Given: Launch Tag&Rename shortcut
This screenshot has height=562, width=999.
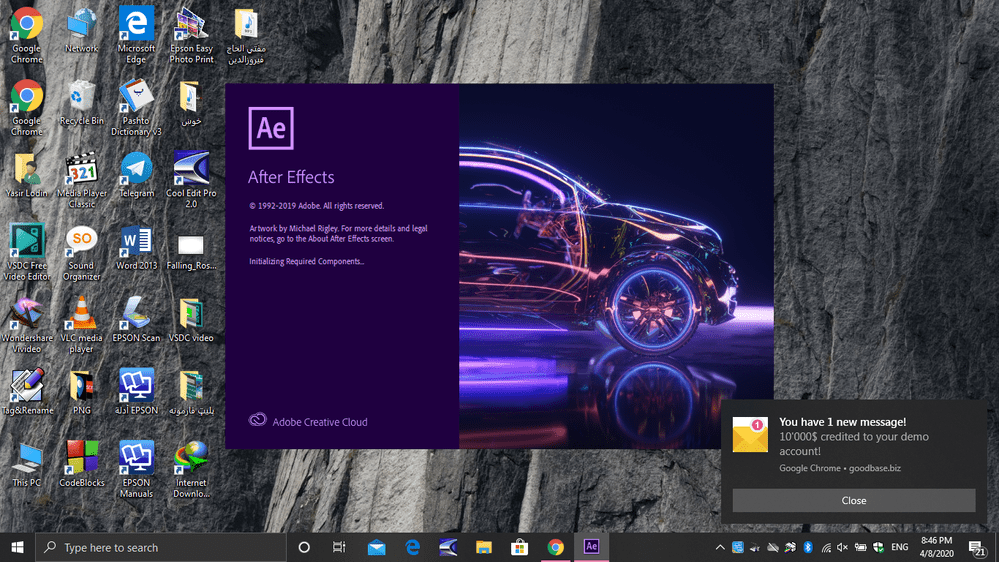Looking at the screenshot, I should [27, 393].
